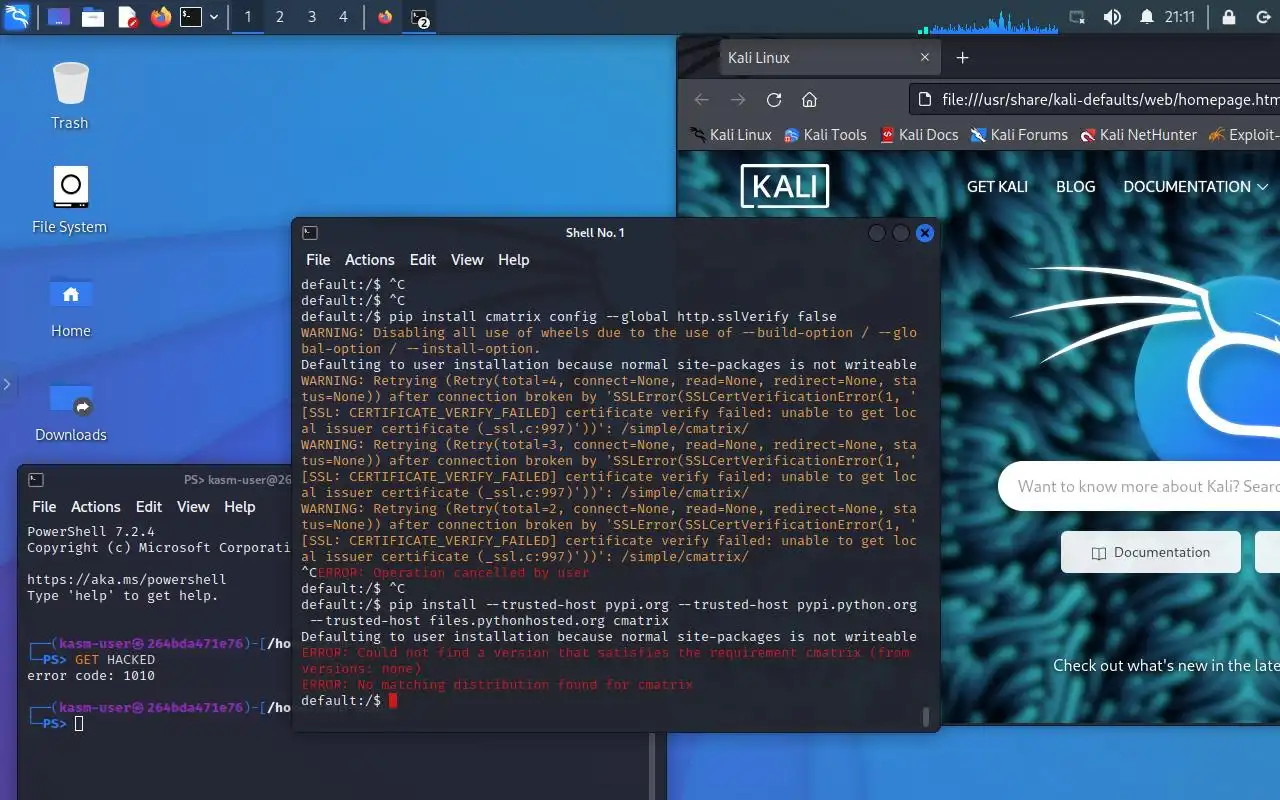
Task: Select the grouped terminal windows taskbar button
Action: (420, 17)
